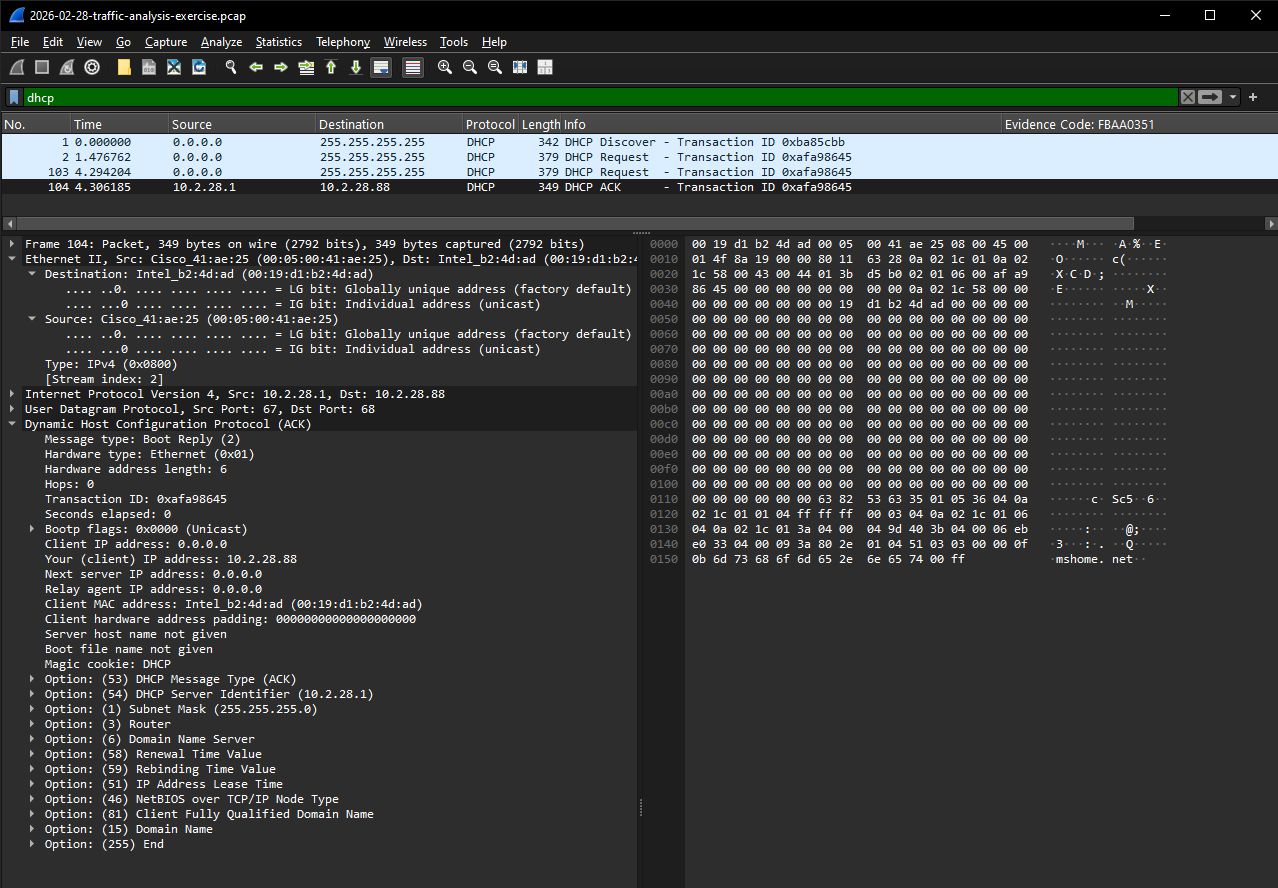Clear the dhcp display filter
This screenshot has height=888, width=1278.
click(x=1187, y=97)
